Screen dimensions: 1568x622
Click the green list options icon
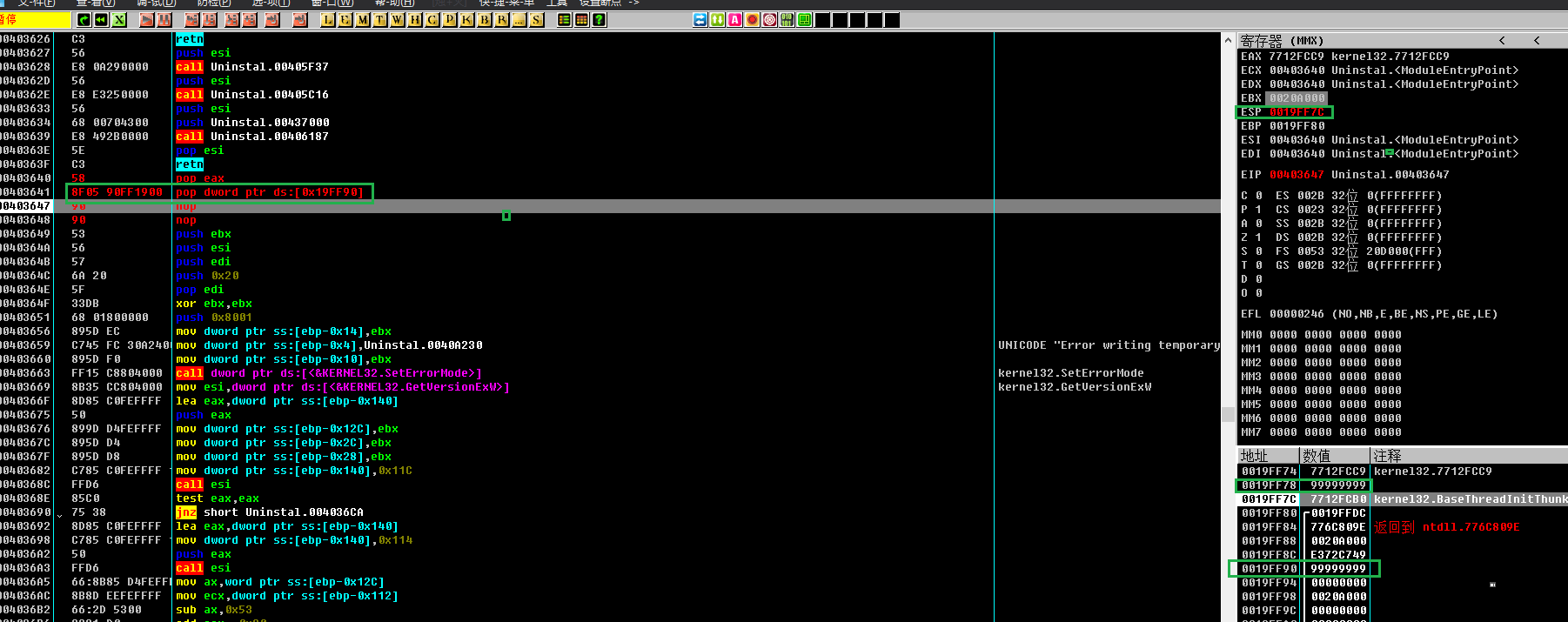click(x=564, y=20)
